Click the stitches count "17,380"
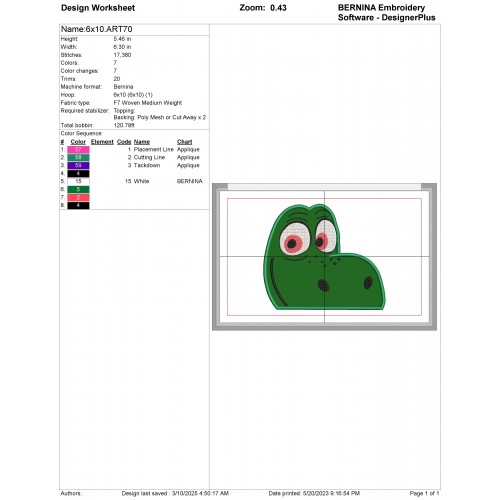Viewport: 500px width, 500px height. coord(122,55)
